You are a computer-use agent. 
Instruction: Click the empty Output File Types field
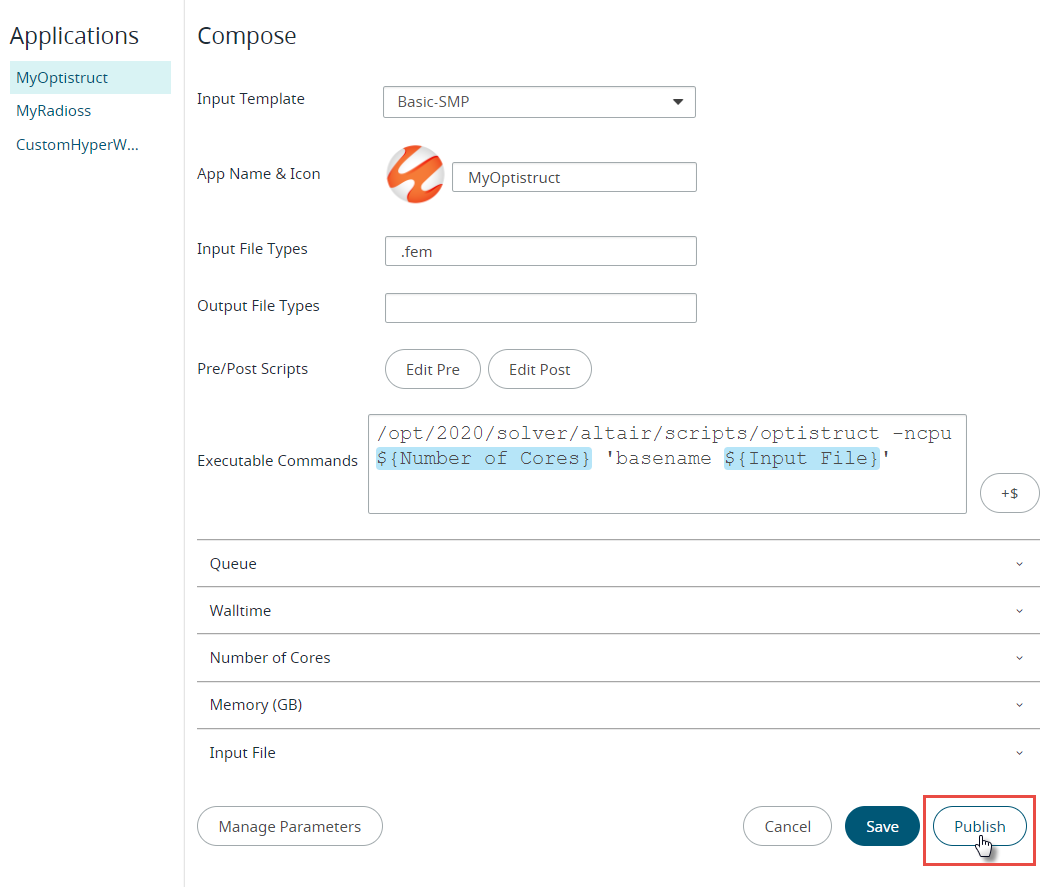coord(540,308)
